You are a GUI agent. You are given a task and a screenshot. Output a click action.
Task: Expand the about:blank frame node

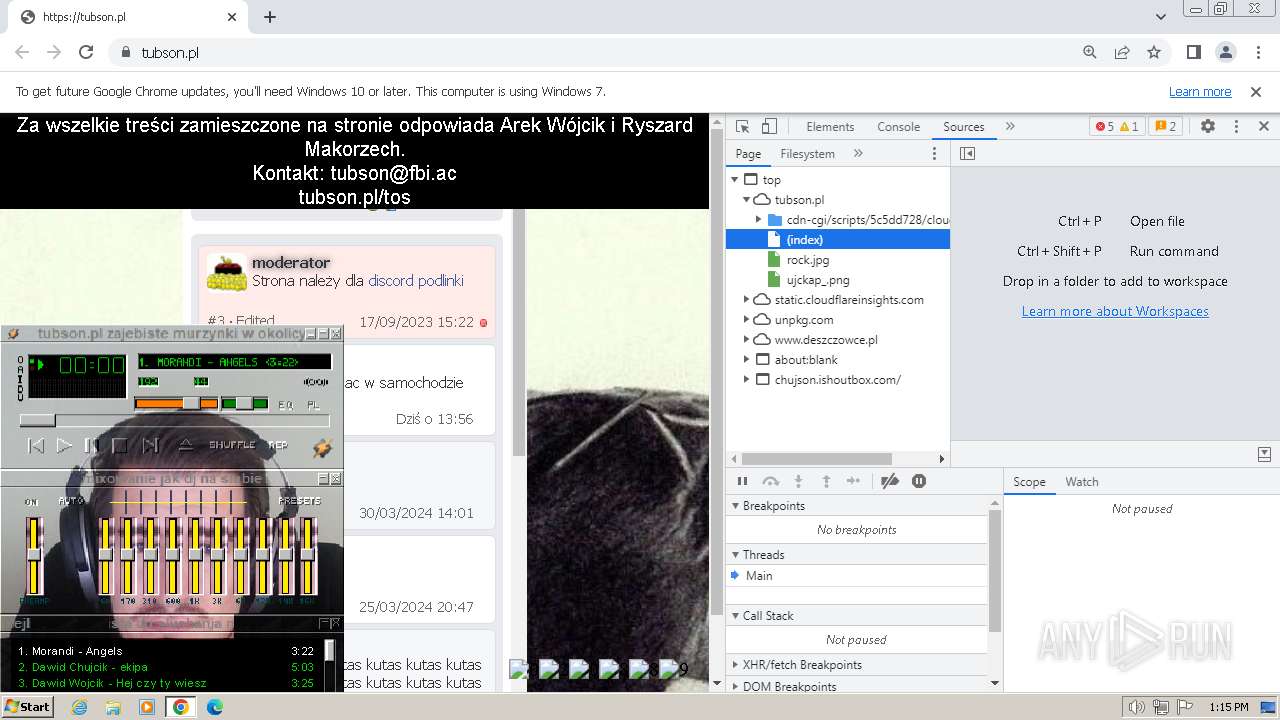(746, 360)
